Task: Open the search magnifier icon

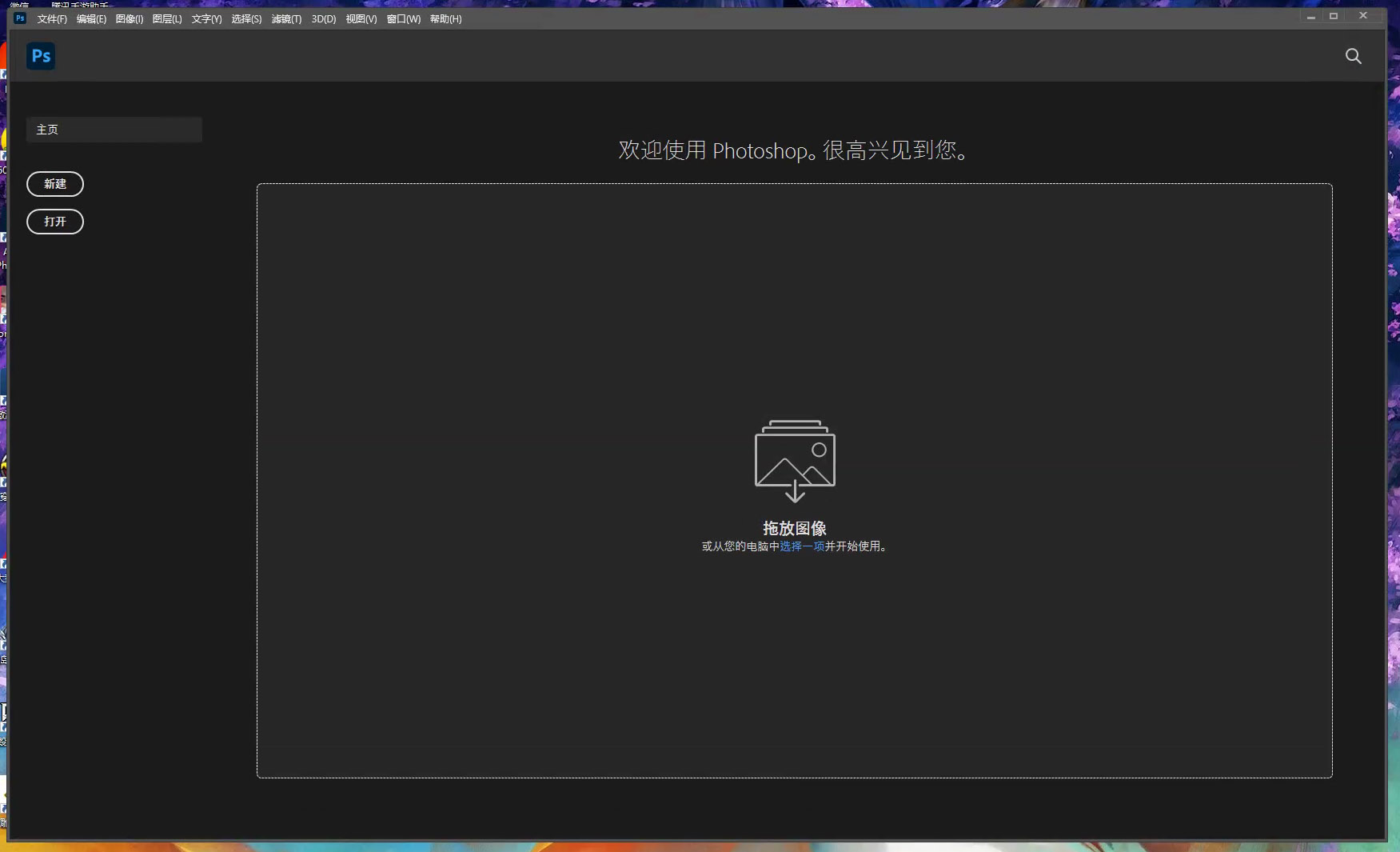Action: pyautogui.click(x=1353, y=56)
